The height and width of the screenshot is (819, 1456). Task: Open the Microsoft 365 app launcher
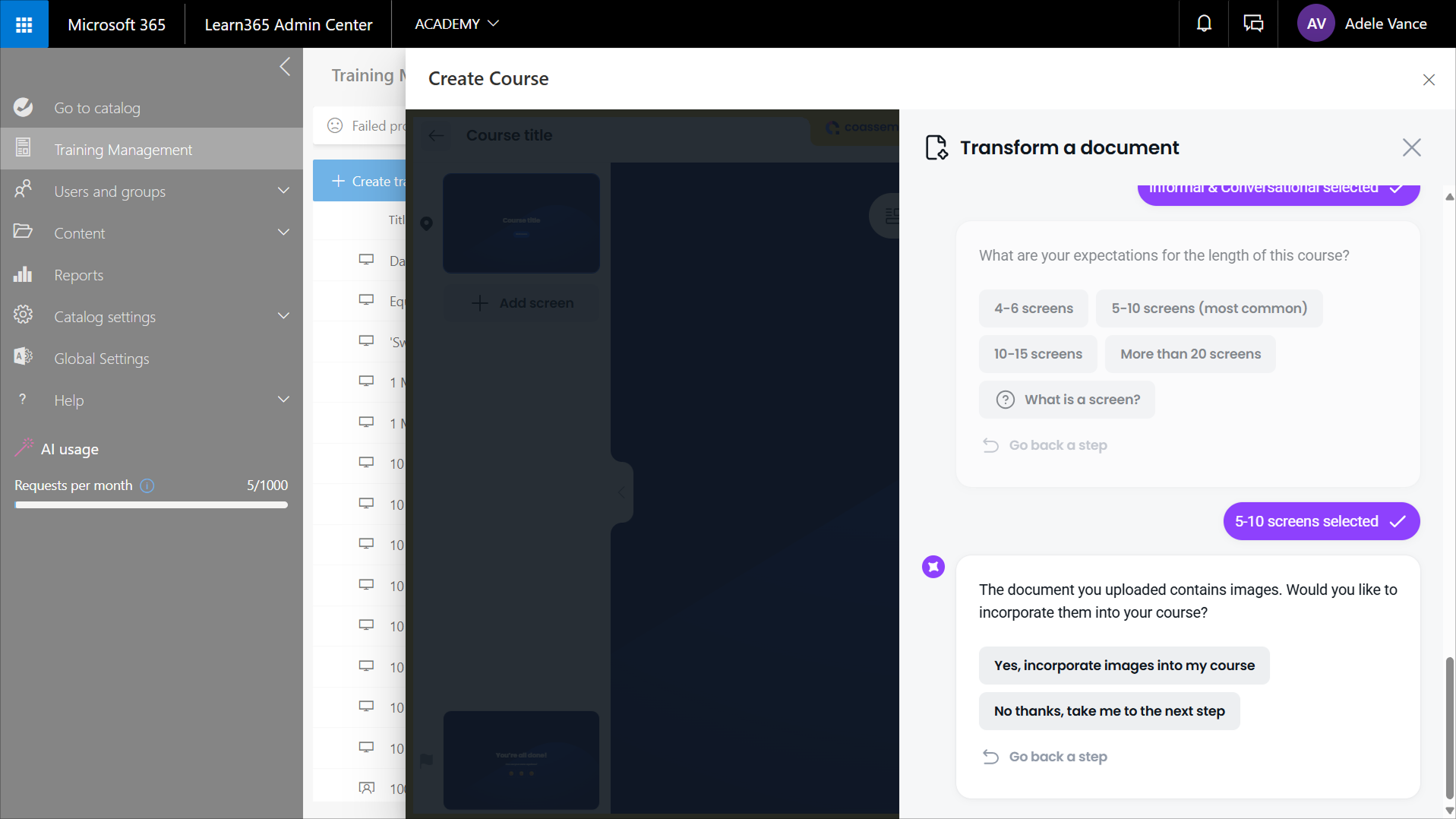tap(24, 24)
